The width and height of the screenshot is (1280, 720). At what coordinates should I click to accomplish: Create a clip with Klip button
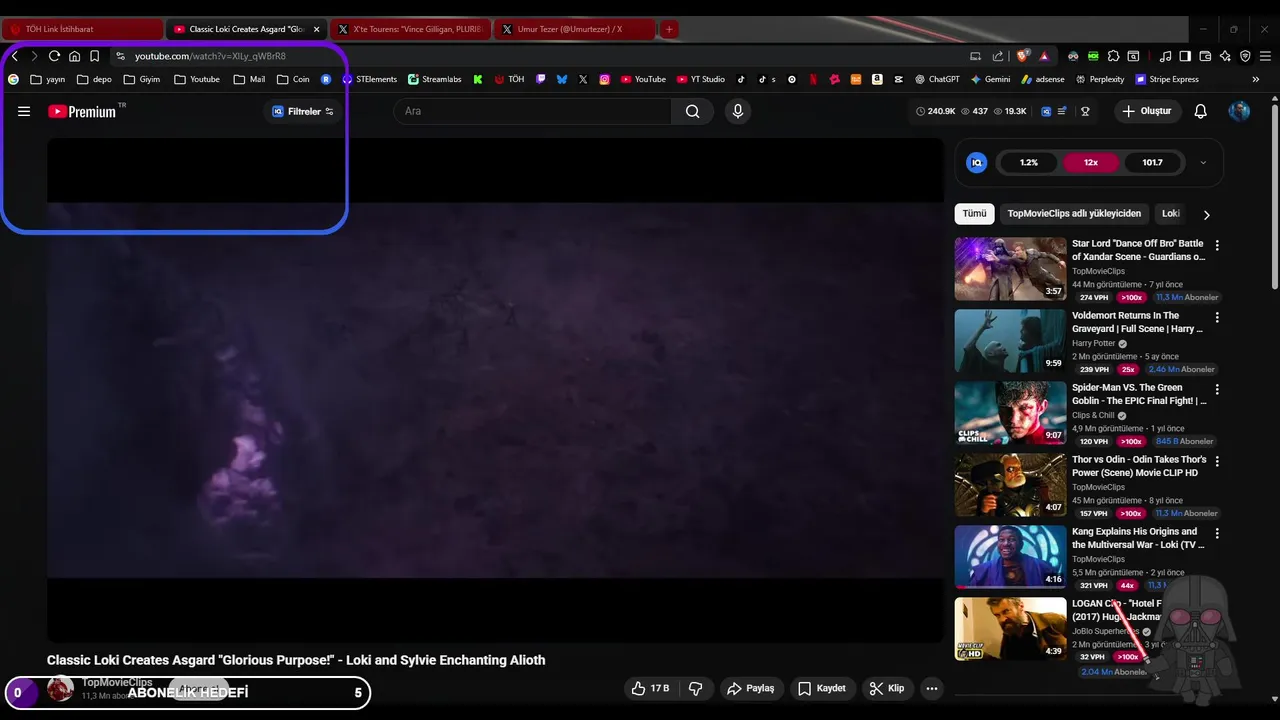click(886, 688)
